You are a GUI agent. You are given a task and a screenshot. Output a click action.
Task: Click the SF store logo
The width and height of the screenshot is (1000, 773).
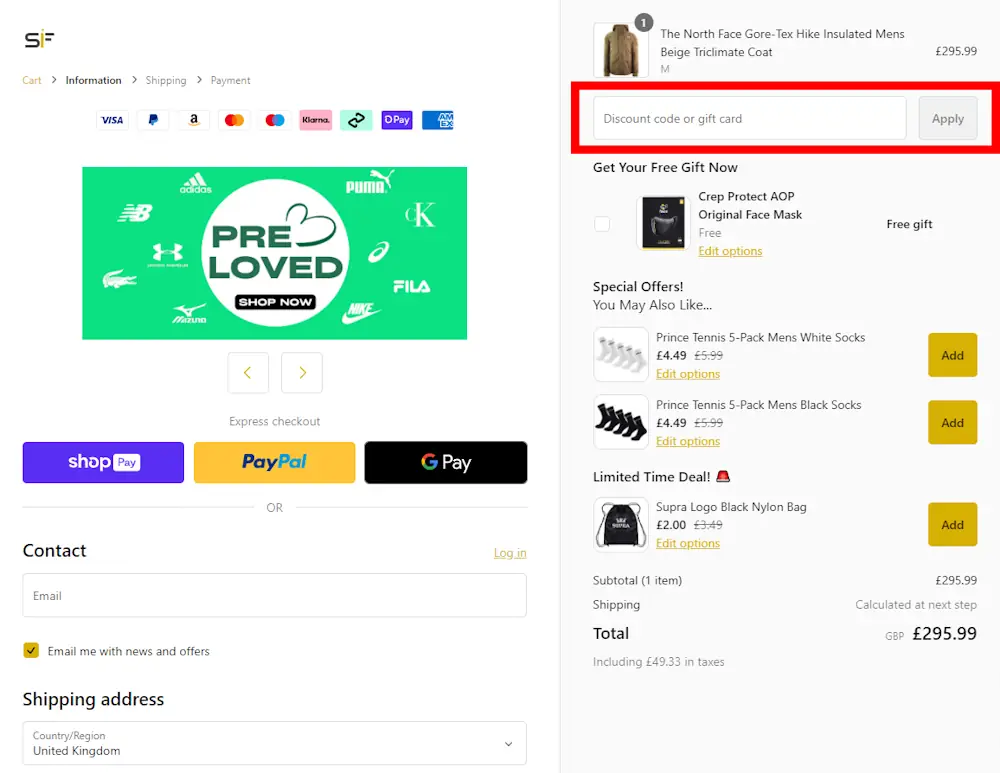pyautogui.click(x=40, y=39)
